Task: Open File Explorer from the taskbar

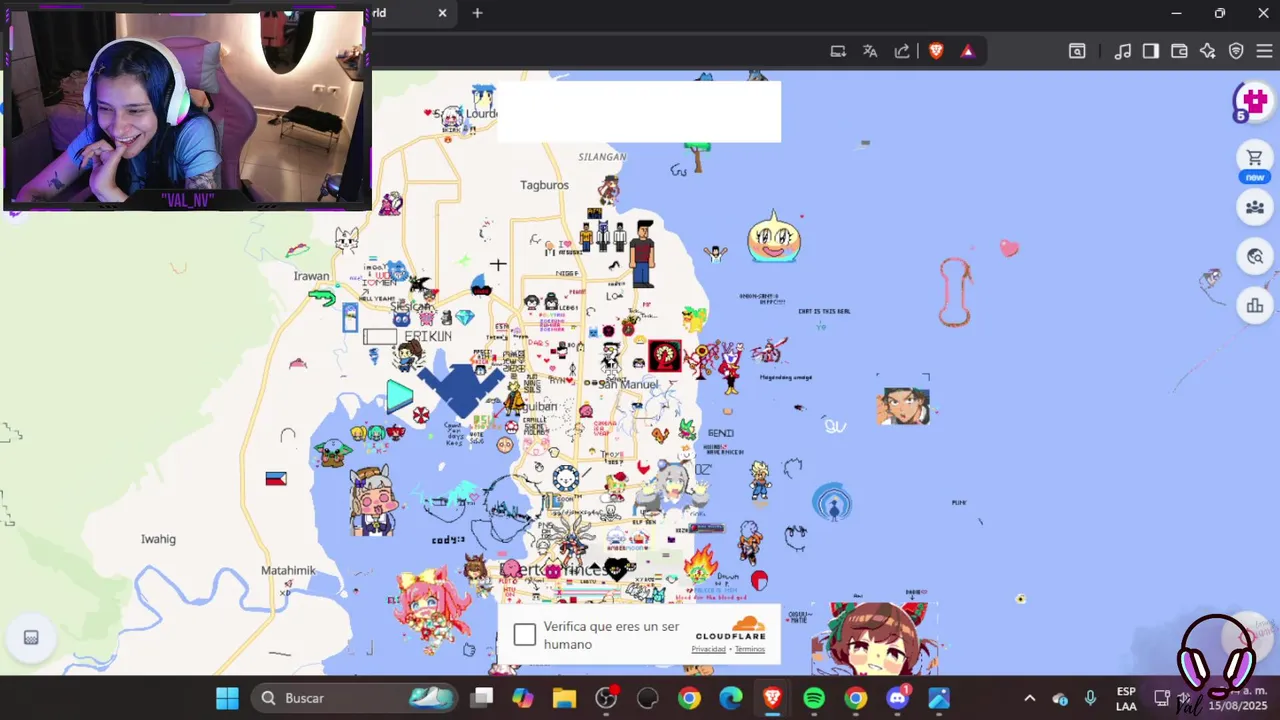Action: click(564, 698)
